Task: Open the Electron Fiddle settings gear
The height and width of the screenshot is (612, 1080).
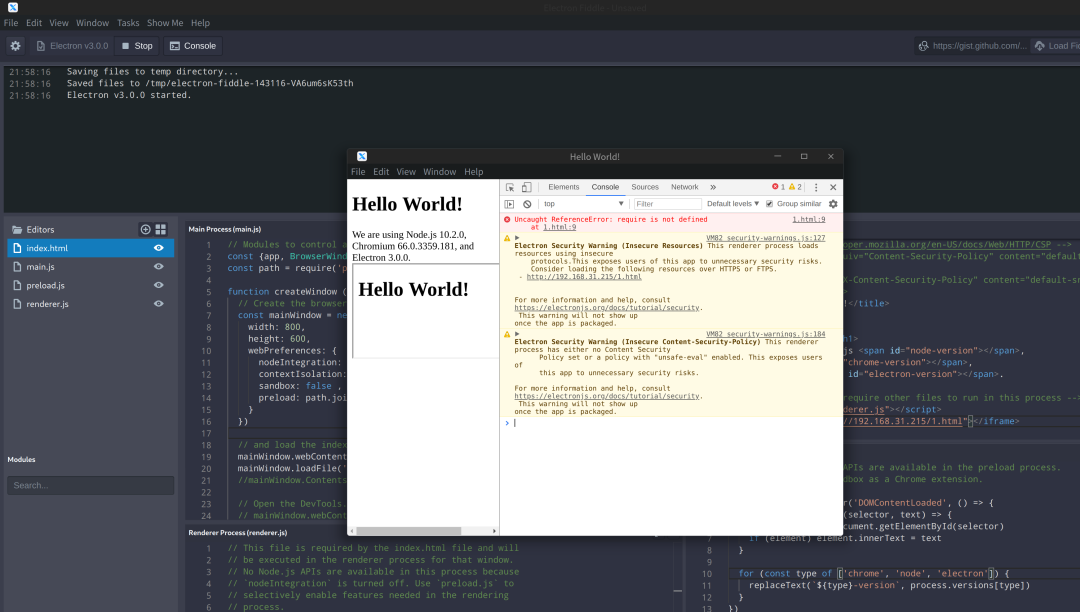Action: [x=15, y=46]
